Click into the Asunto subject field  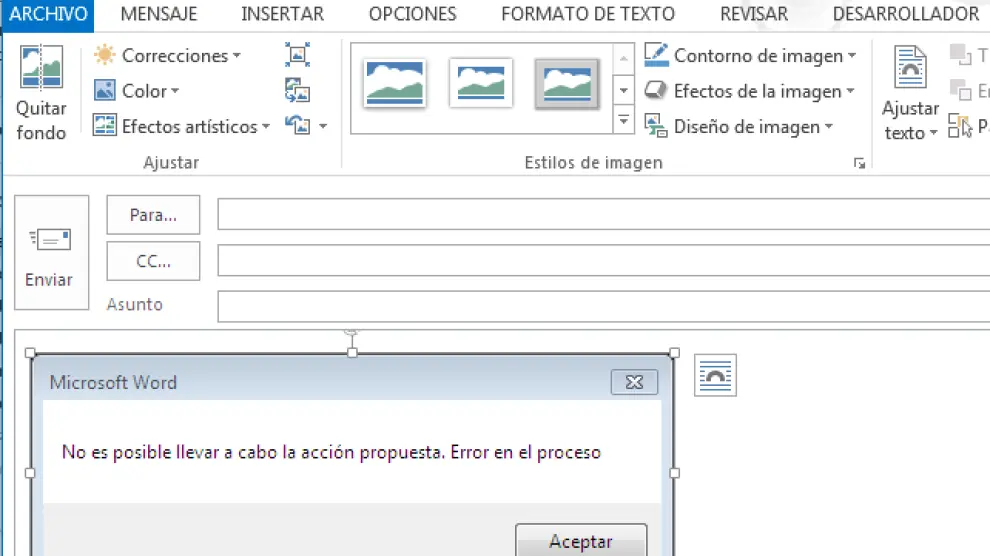tap(600, 305)
